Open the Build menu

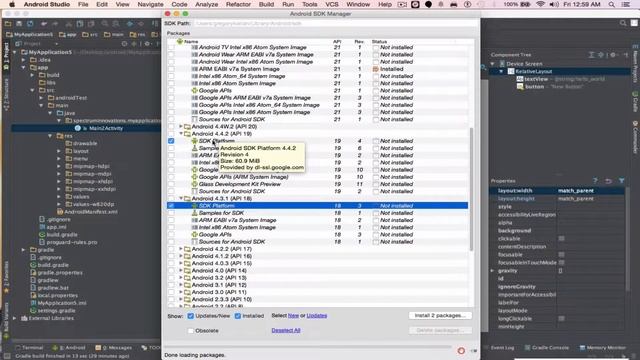tap(266, 4)
